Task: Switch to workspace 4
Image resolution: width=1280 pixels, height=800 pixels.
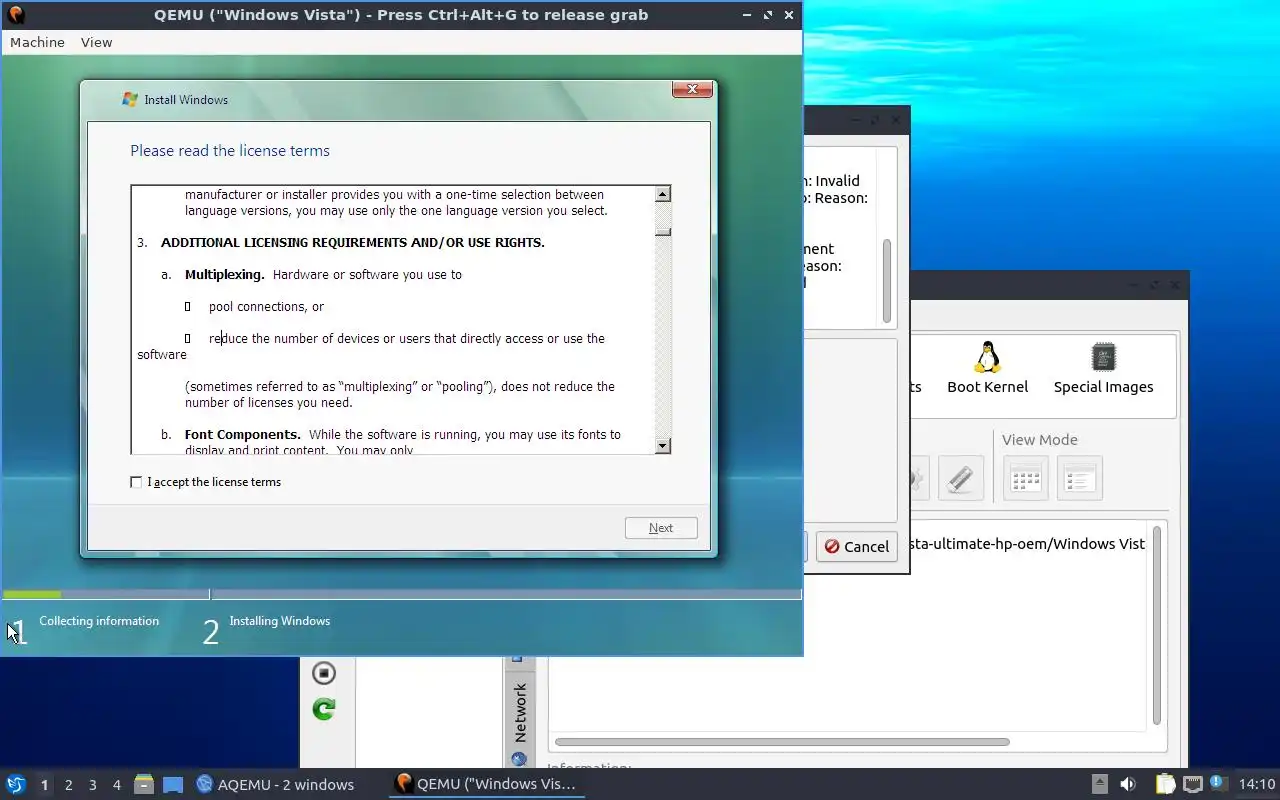Action: point(116,784)
